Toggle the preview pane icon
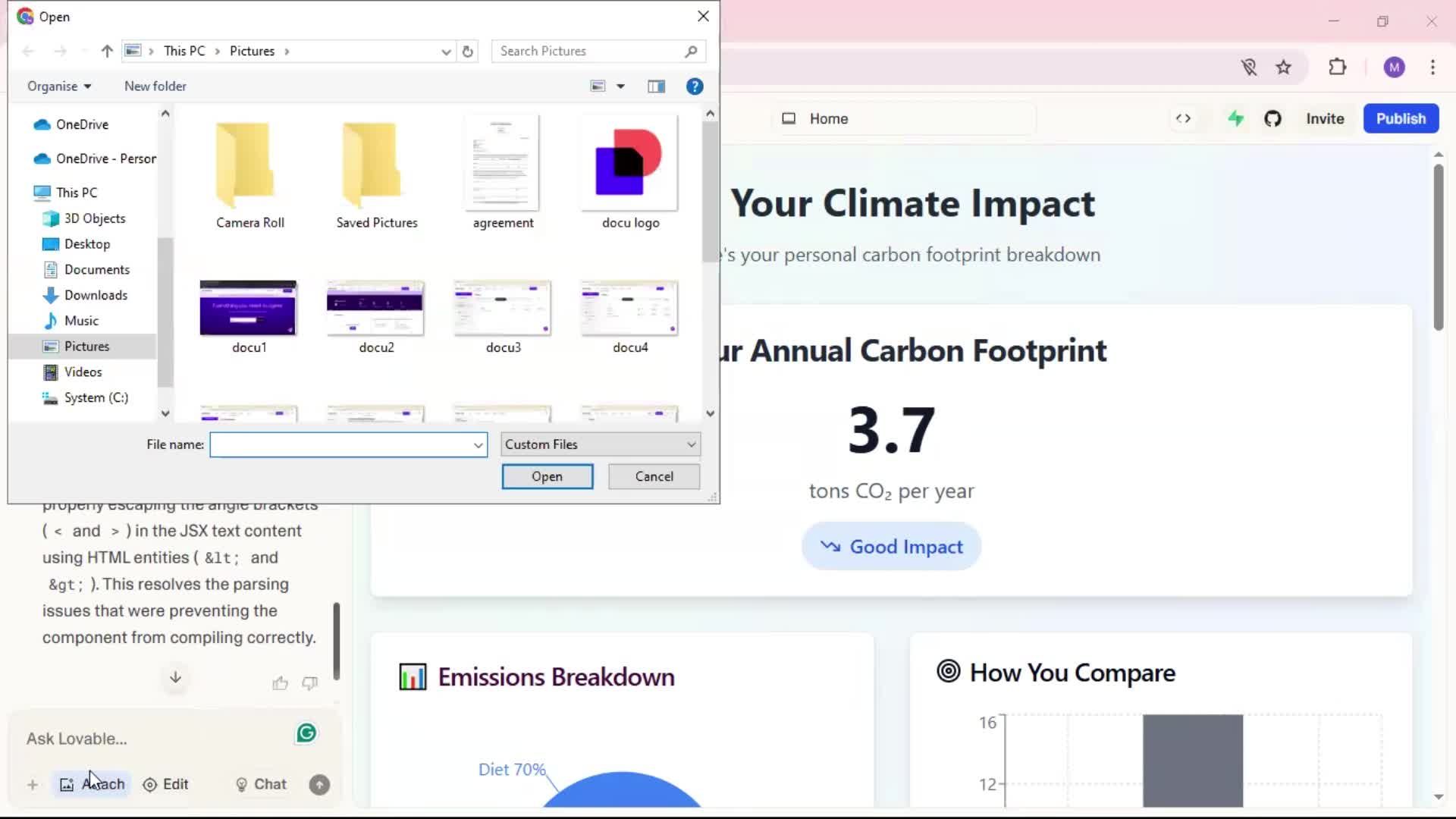This screenshot has width=1456, height=819. tap(657, 86)
